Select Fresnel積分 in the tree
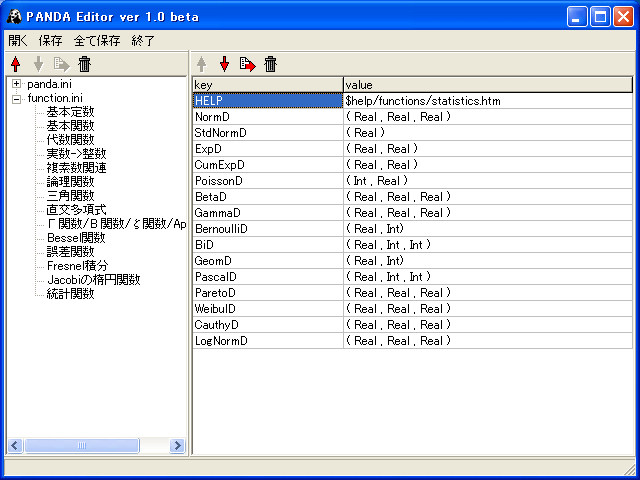Image resolution: width=640 pixels, height=480 pixels. [x=78, y=266]
